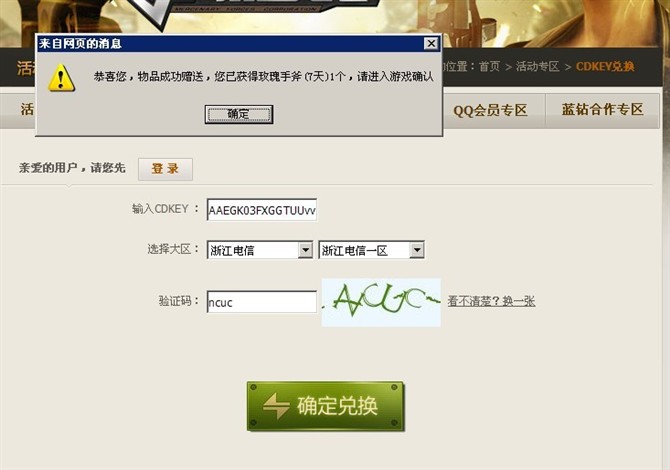
Task: Click the exchange arrows icon on redeem button
Action: tap(276, 405)
